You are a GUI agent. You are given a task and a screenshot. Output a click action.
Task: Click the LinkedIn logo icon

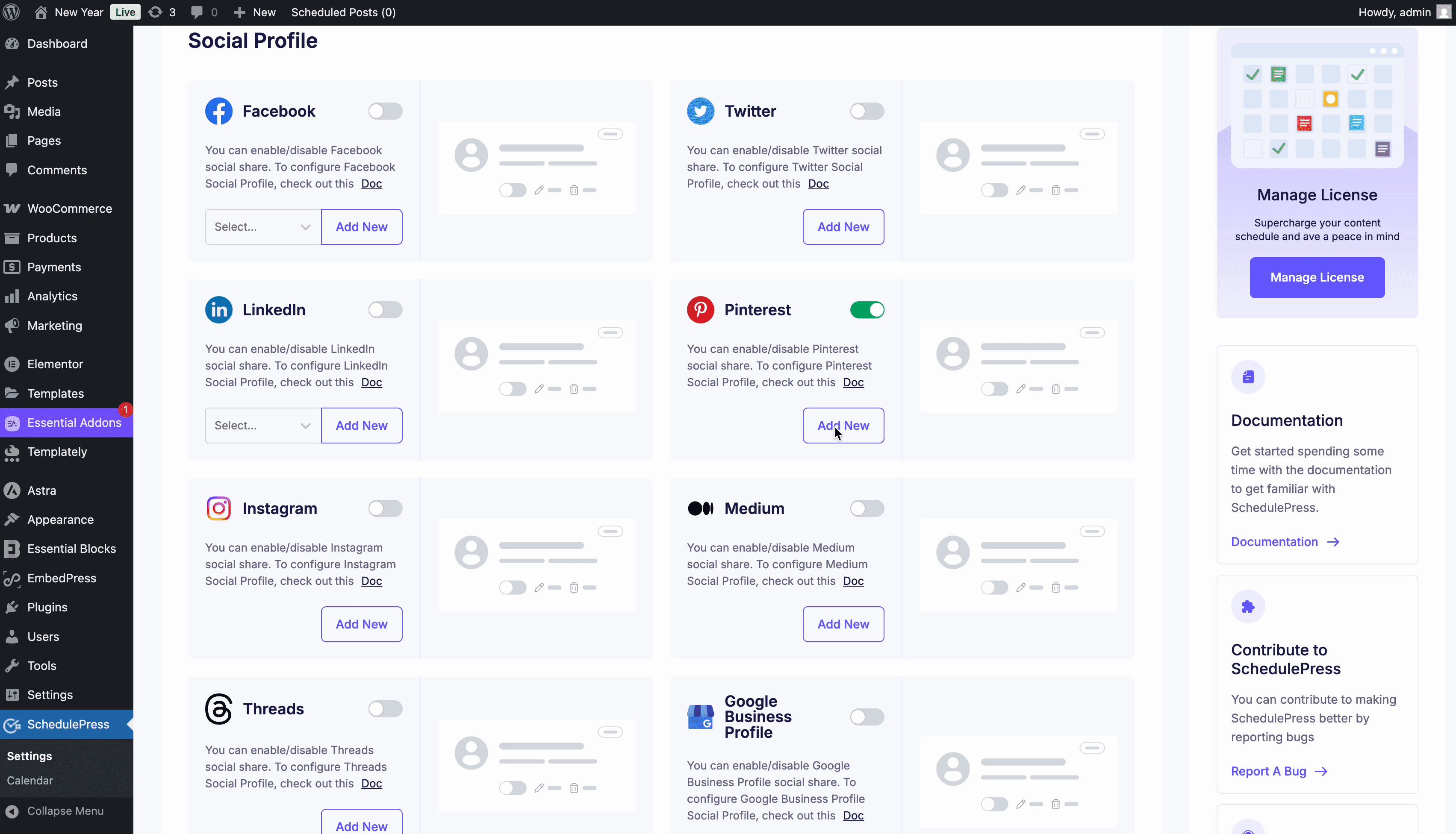tap(219, 310)
